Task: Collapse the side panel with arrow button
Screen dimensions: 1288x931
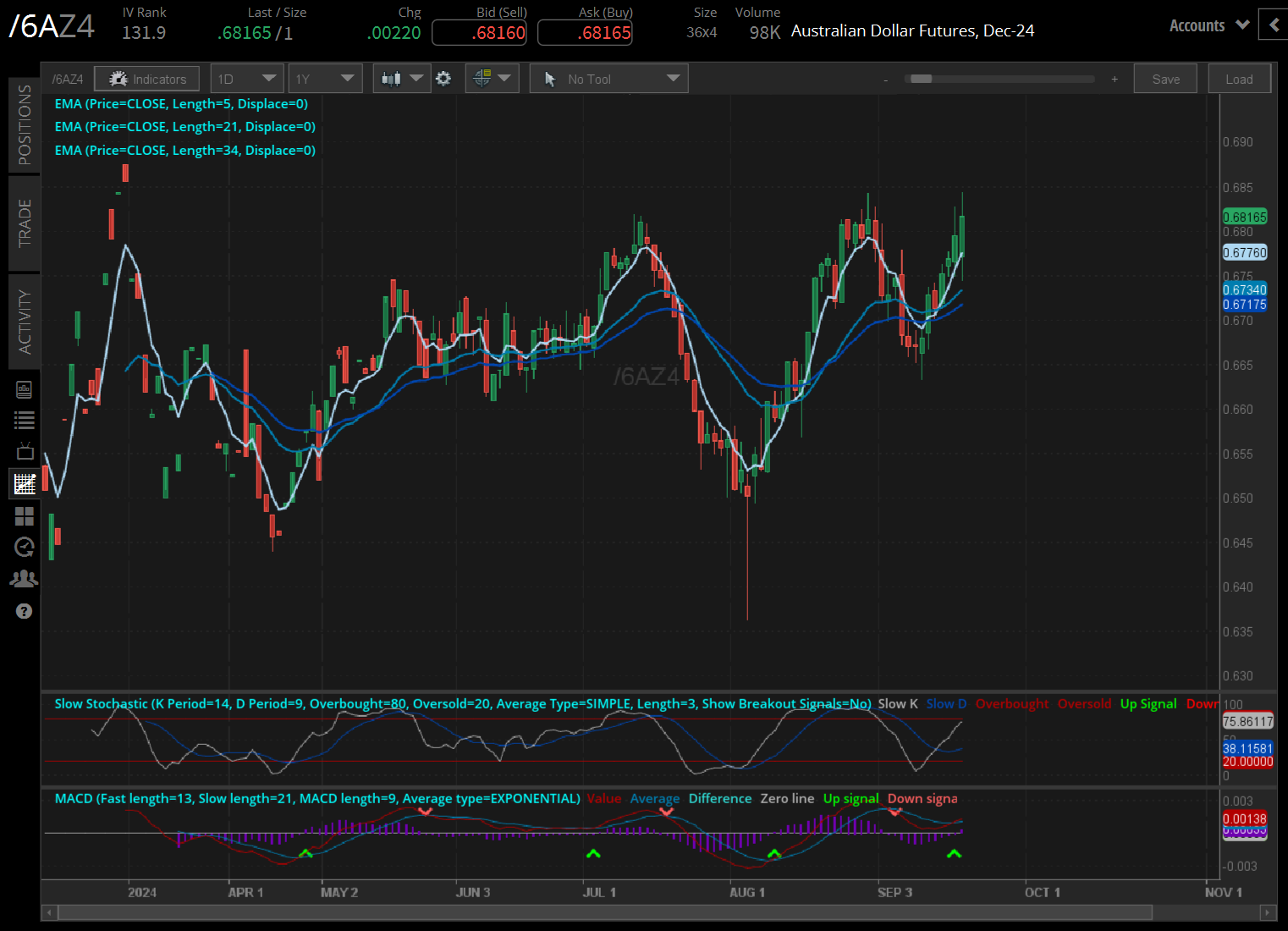Action: [x=1274, y=25]
